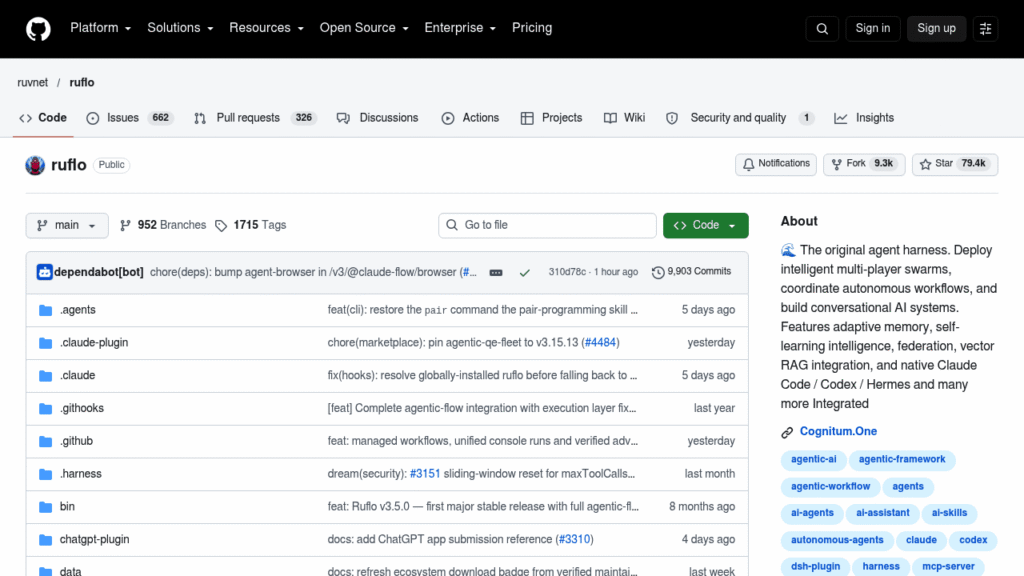Image resolution: width=1024 pixels, height=576 pixels.
Task: Select the Code tab
Action: [43, 118]
